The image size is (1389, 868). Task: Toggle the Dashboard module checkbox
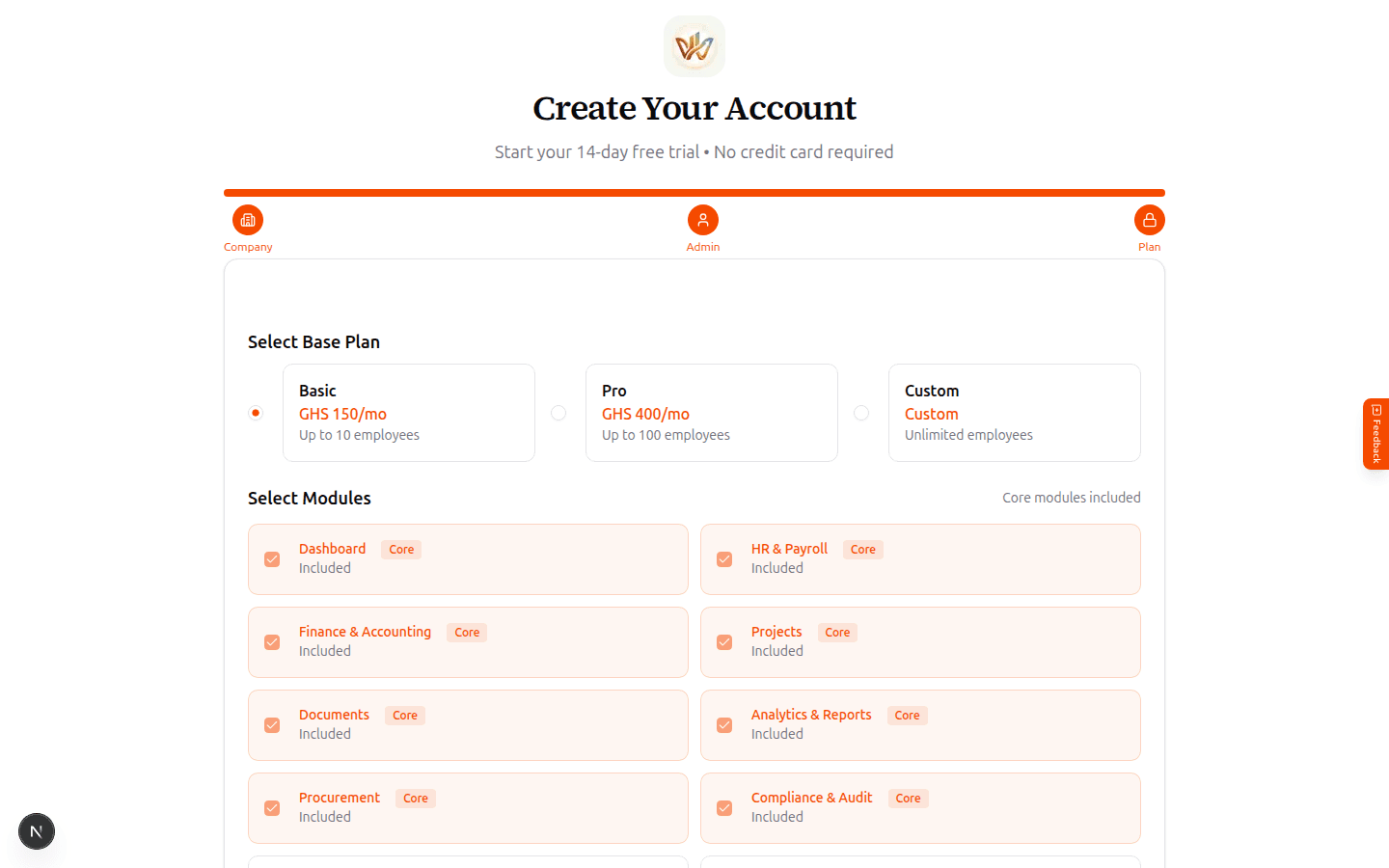(x=272, y=559)
